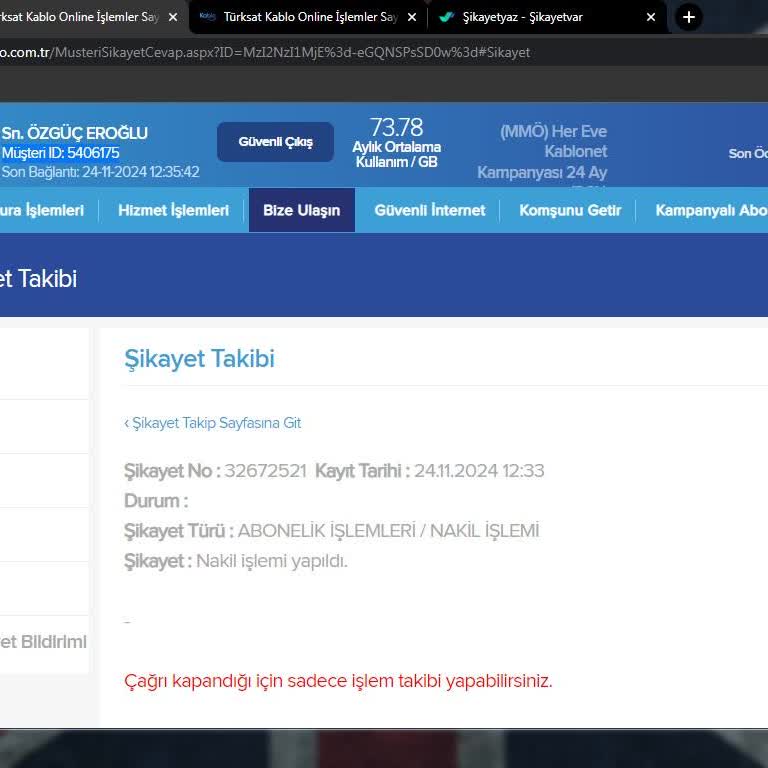768x768 pixels.
Task: Switch to the Şikayetyaz - Şikayetvar tab
Action: 546,17
